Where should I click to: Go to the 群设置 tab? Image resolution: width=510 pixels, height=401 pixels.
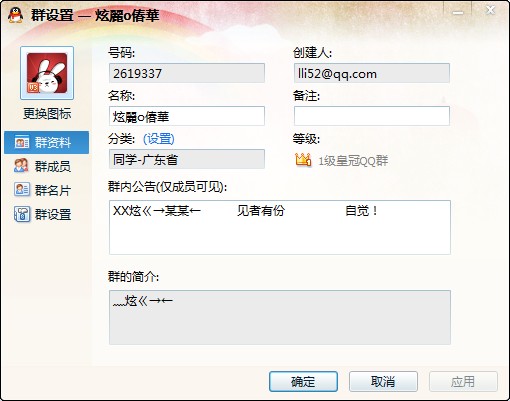pos(46,214)
